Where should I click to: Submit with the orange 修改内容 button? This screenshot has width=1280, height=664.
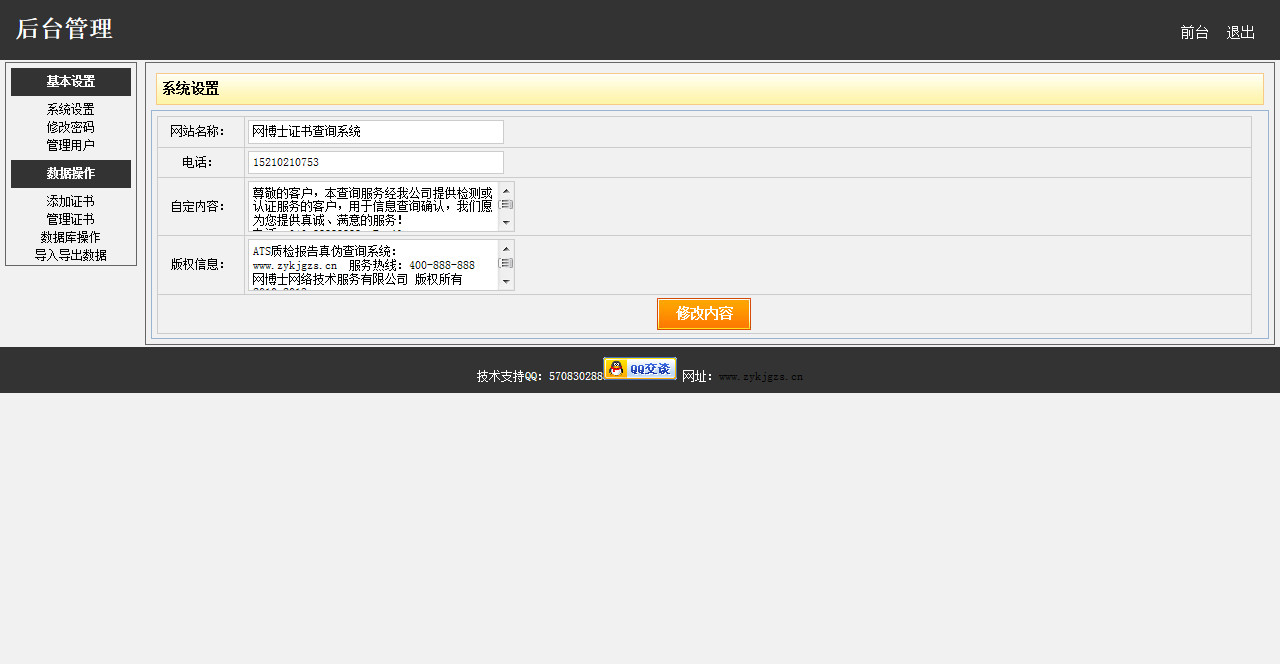pos(704,314)
